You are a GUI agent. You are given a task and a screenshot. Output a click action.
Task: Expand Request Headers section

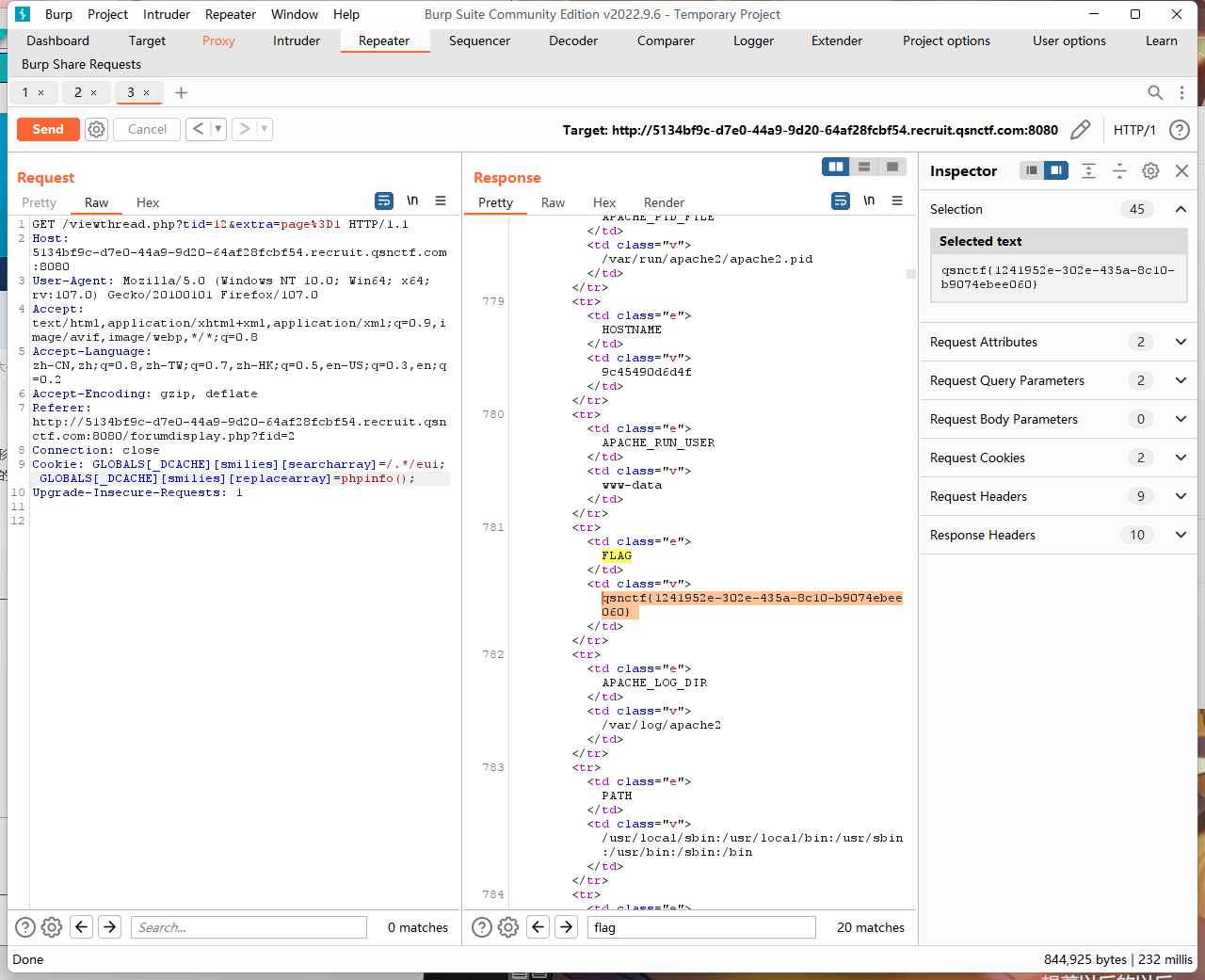coord(1181,496)
